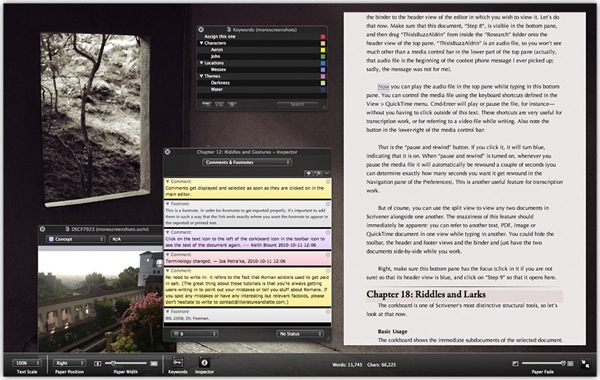
Task: Collapse the purple Comment note
Action: [168, 232]
